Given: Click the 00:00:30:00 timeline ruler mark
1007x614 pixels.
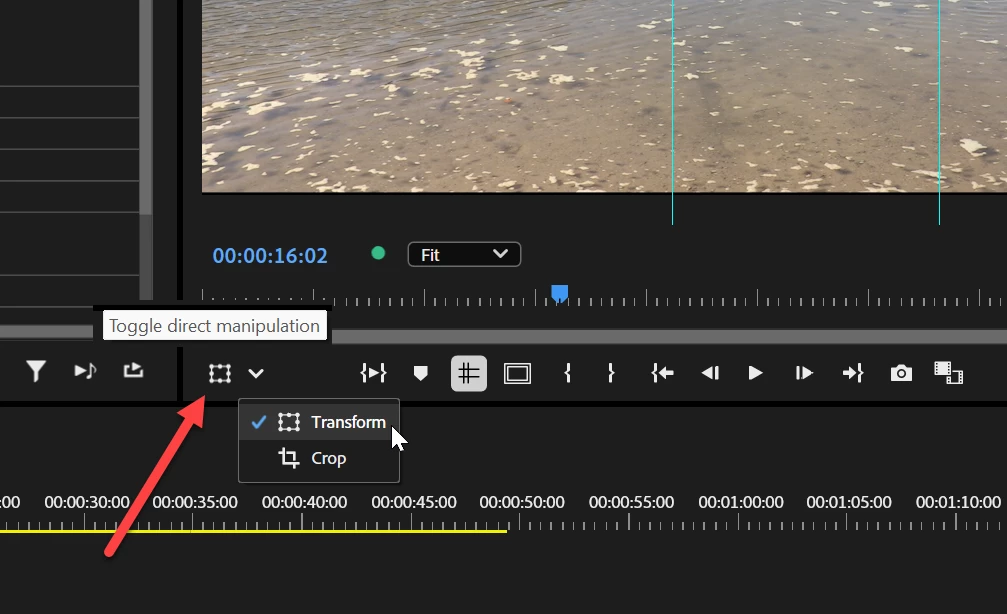Looking at the screenshot, I should click(87, 502).
